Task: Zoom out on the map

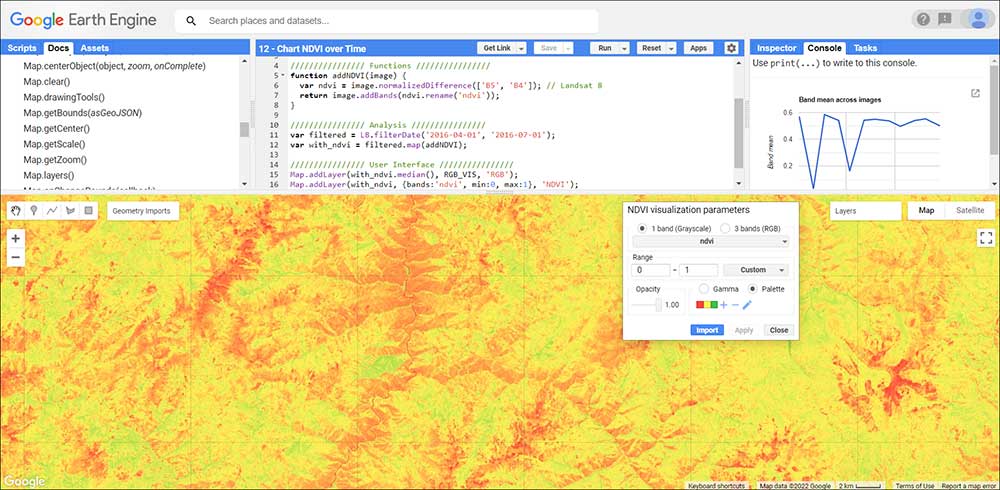Action: 16,258
